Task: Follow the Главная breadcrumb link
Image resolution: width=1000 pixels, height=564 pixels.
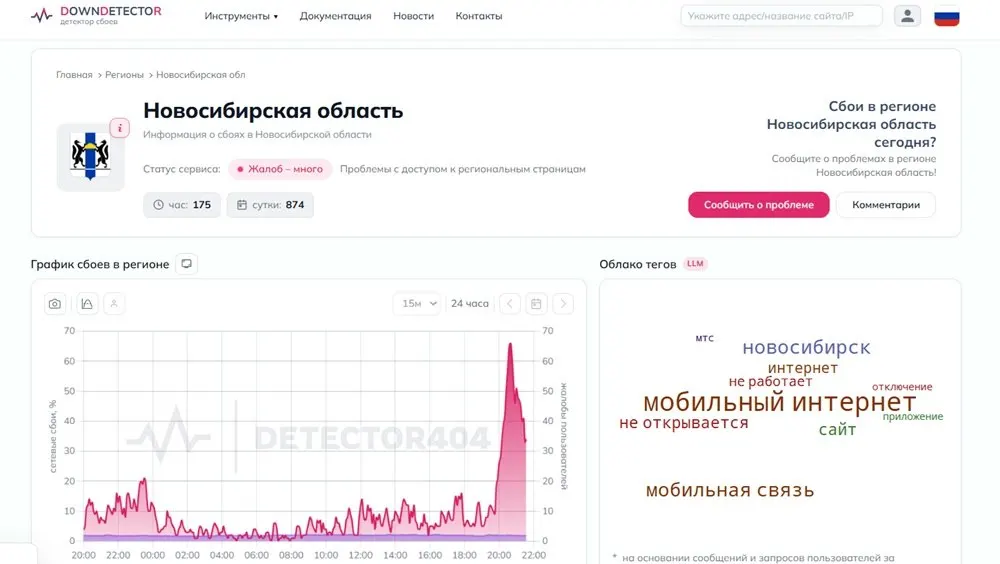Action: (74, 75)
